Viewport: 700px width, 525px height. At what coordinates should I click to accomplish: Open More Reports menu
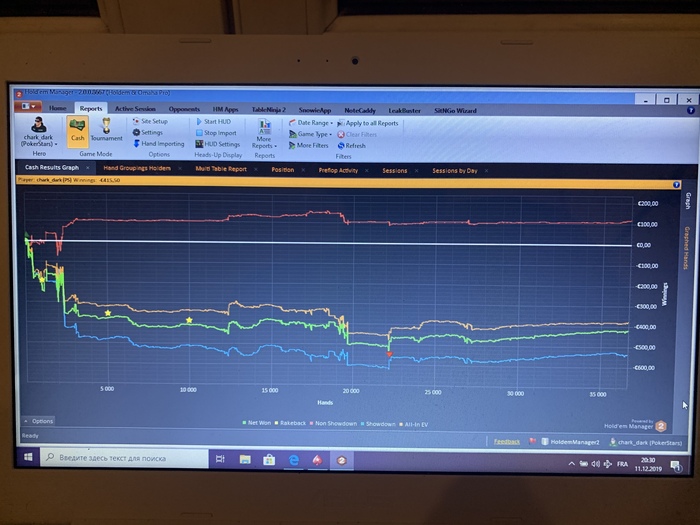264,134
